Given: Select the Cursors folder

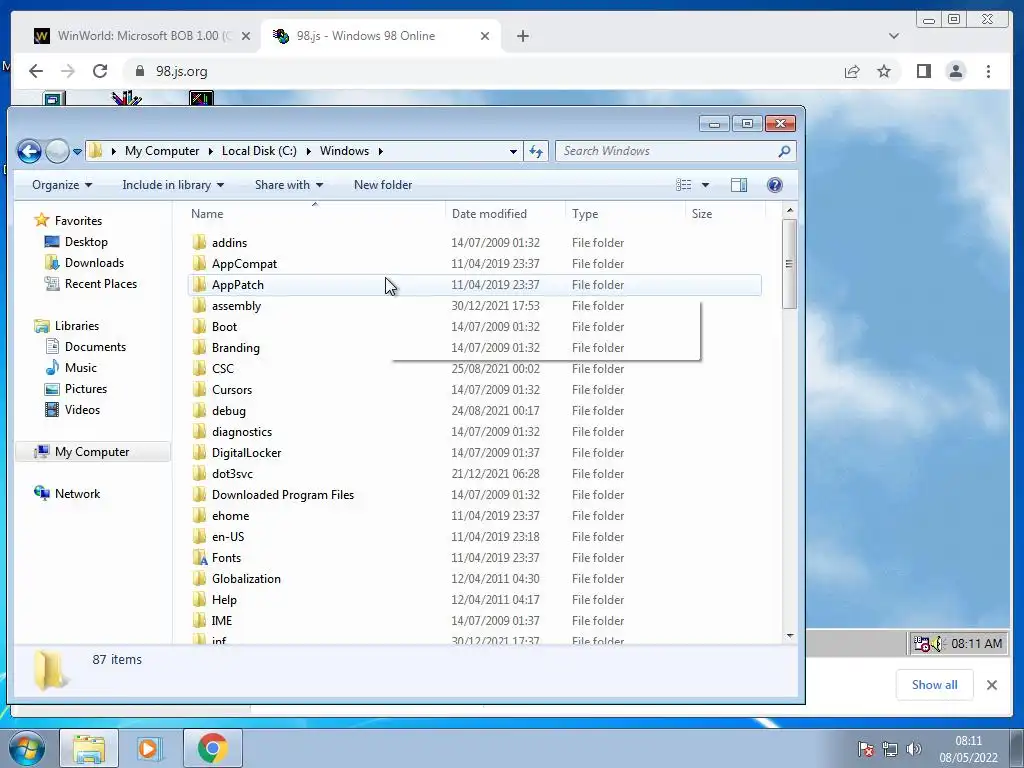Looking at the screenshot, I should point(232,389).
